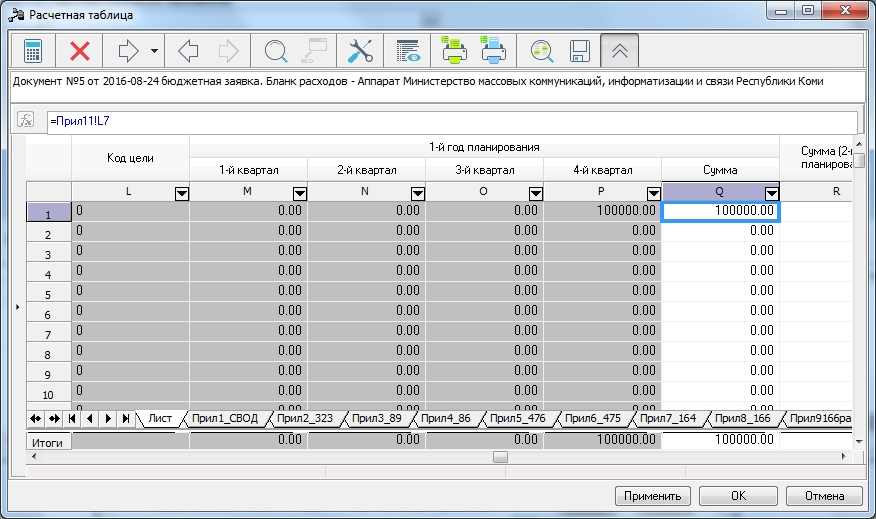Viewport: 876px width, 519px height.
Task: Click the list view with eye icon
Action: point(408,51)
